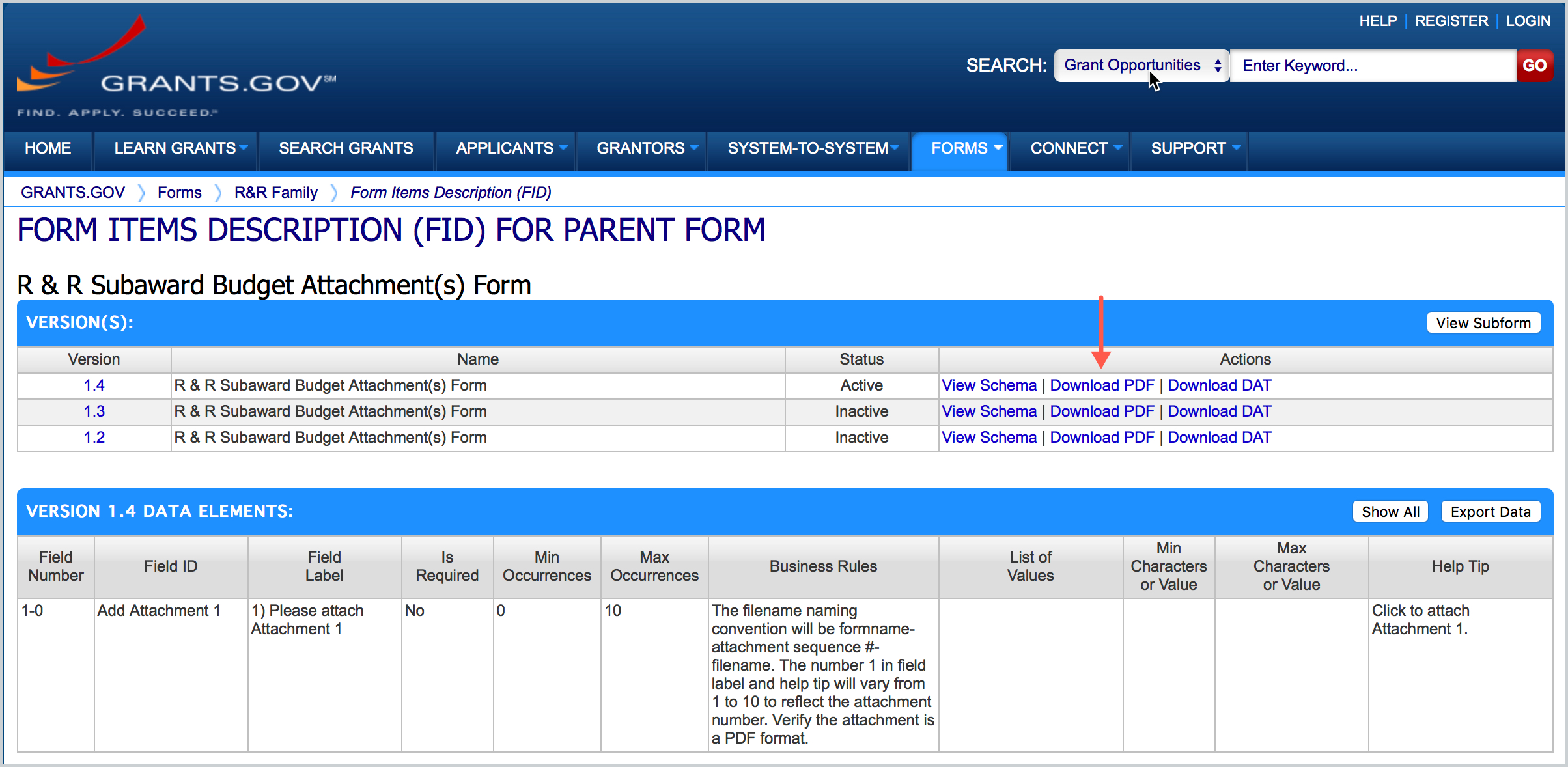Click the Enter Keyword search field
The image size is (1568, 767).
point(1373,65)
